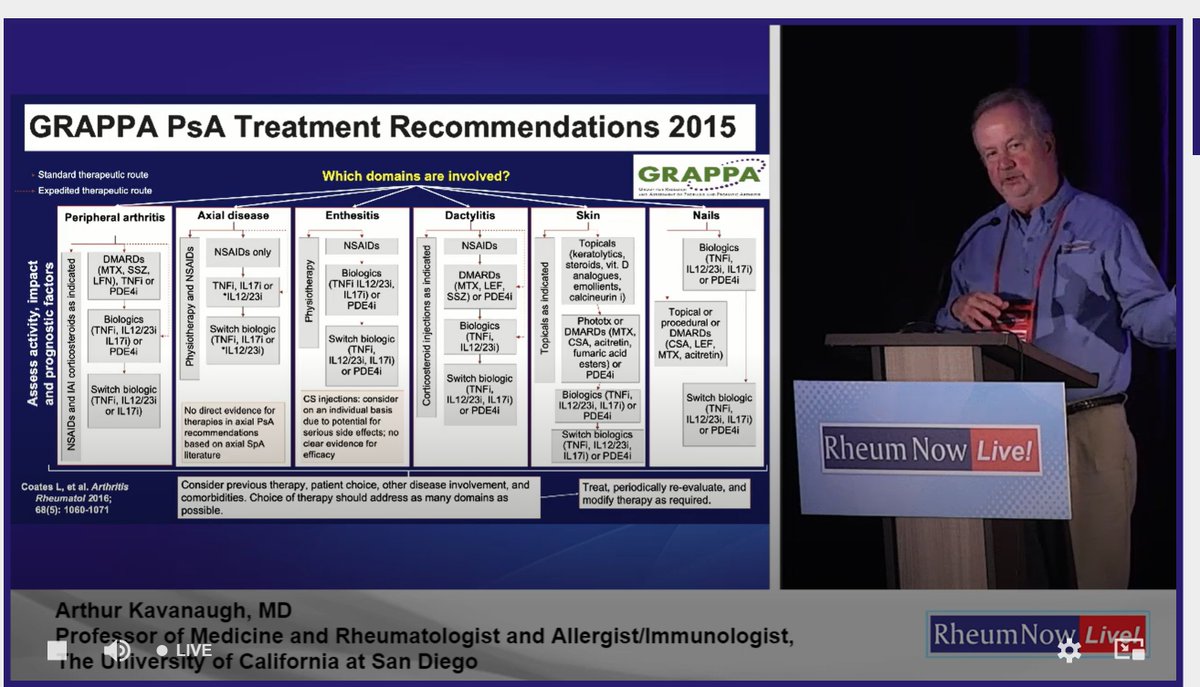Screen dimensions: 1200x687
Task: Click the 'Consider previous therapy, patient choice' box
Action: click(x=358, y=496)
